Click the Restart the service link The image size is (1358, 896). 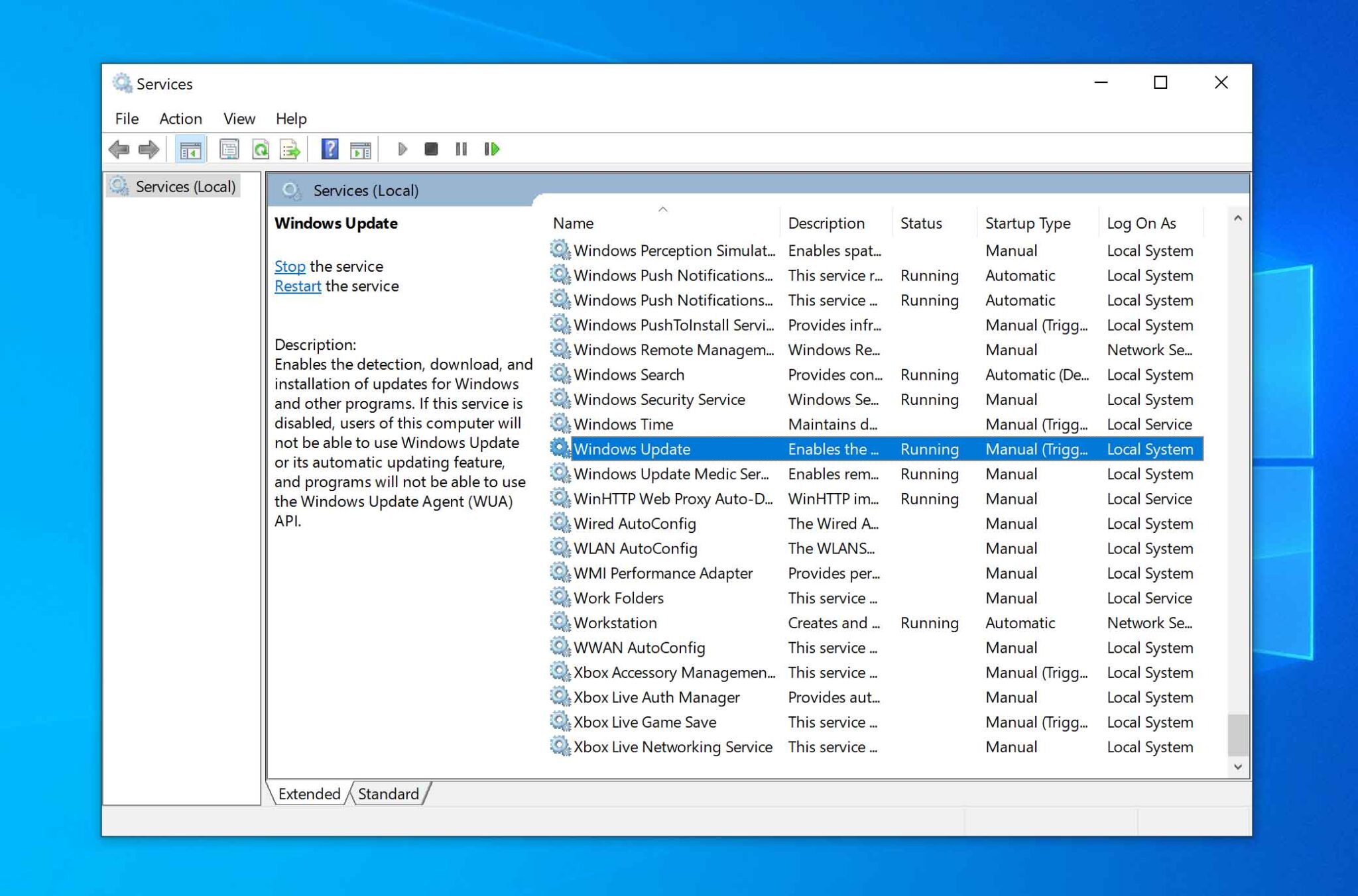(296, 286)
